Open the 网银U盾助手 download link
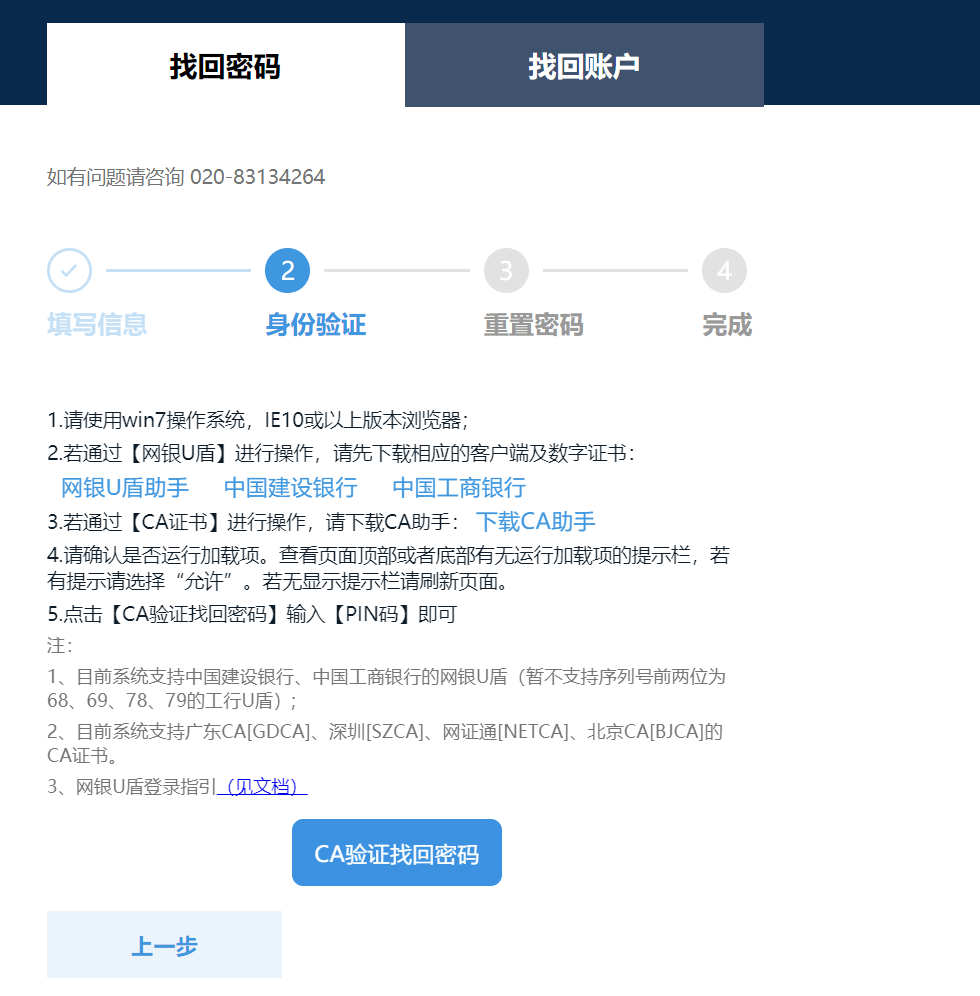 [125, 488]
